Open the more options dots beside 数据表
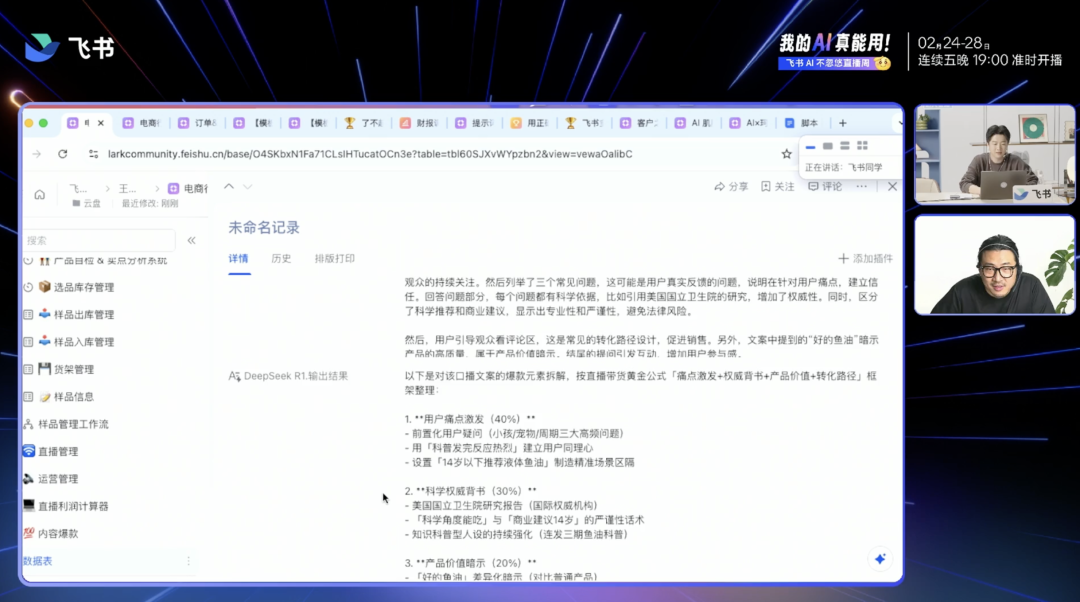This screenshot has height=602, width=1080. (x=188, y=561)
